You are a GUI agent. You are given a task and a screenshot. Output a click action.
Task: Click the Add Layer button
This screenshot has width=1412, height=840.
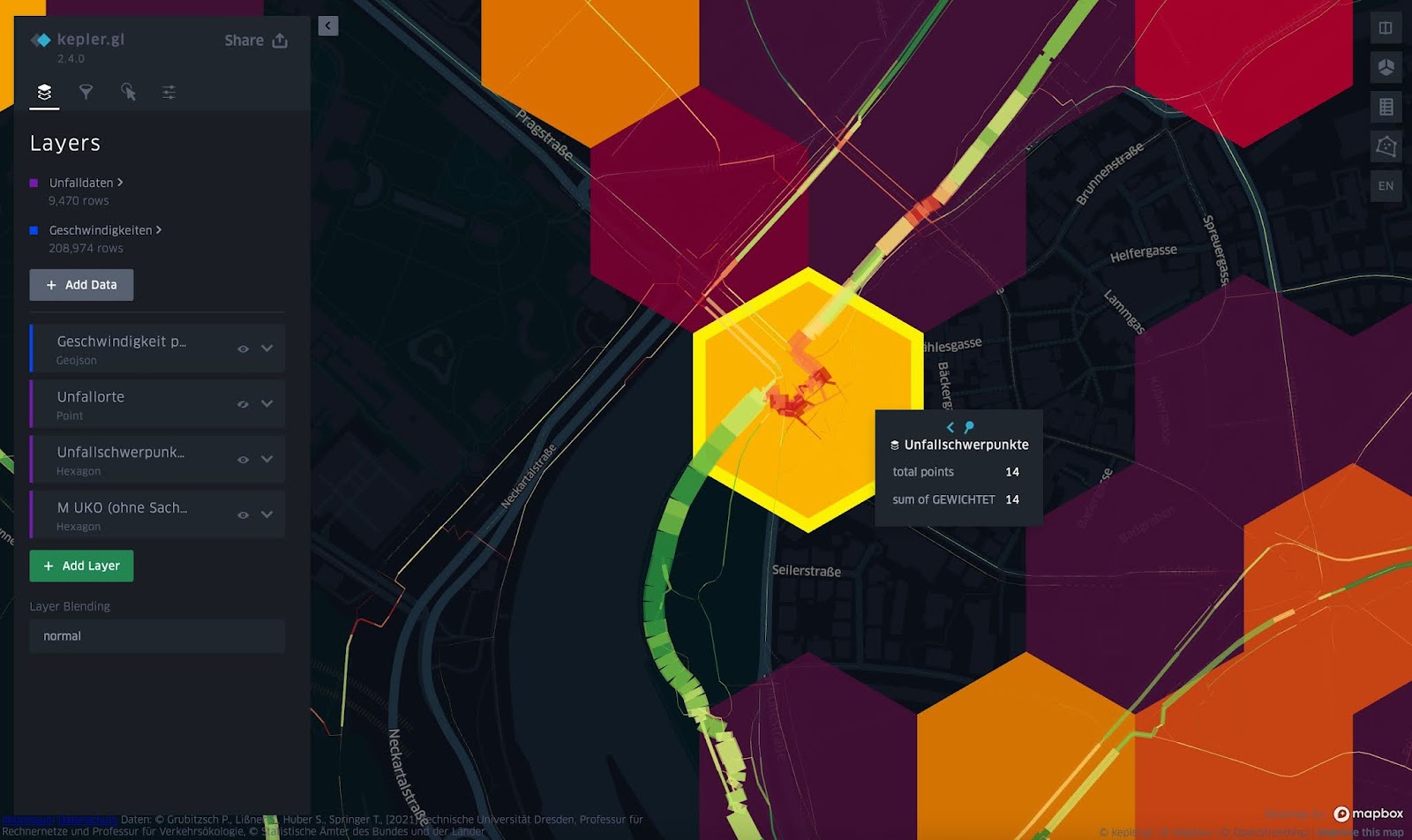pyautogui.click(x=81, y=566)
